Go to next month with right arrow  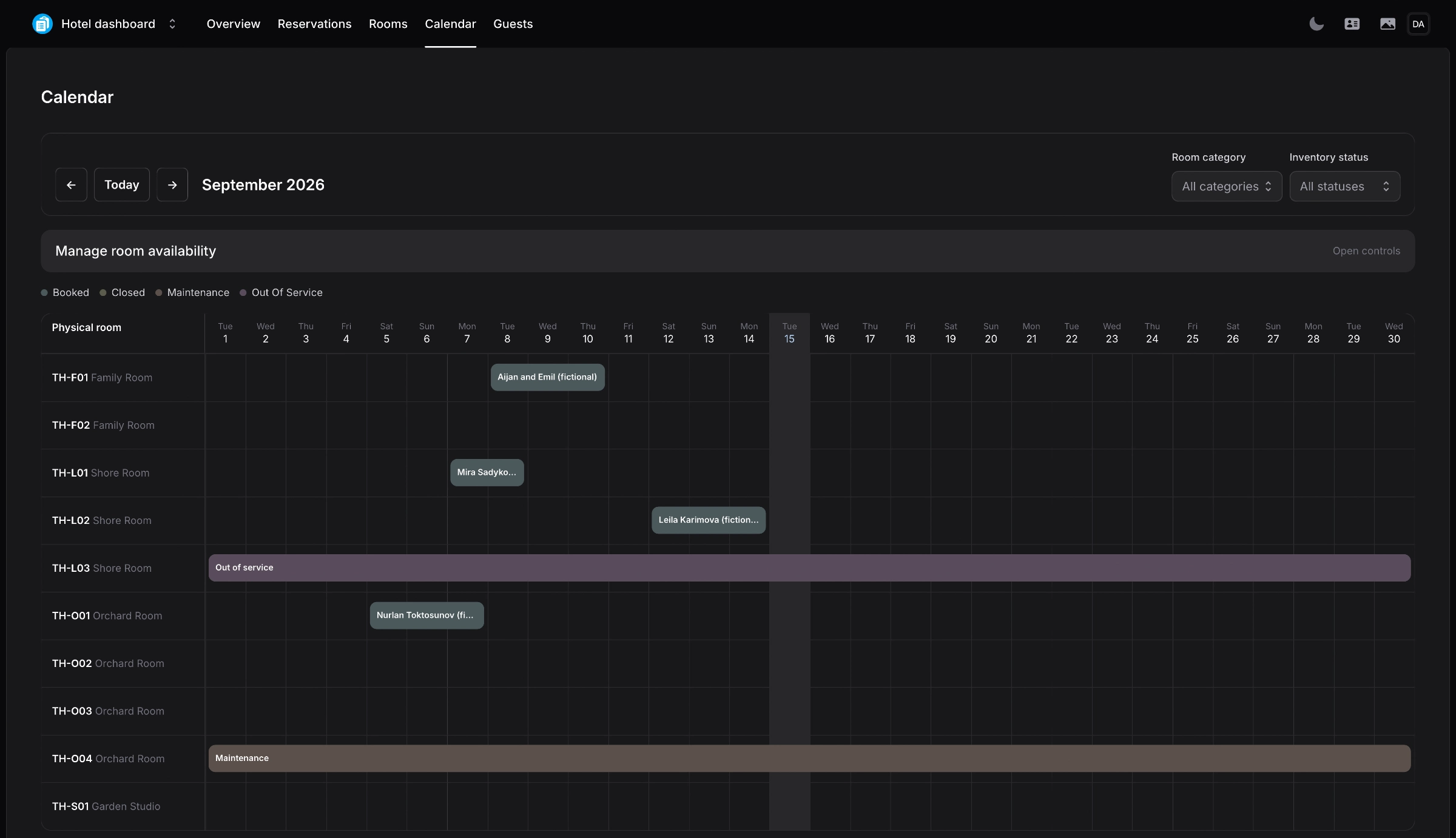[x=172, y=184]
